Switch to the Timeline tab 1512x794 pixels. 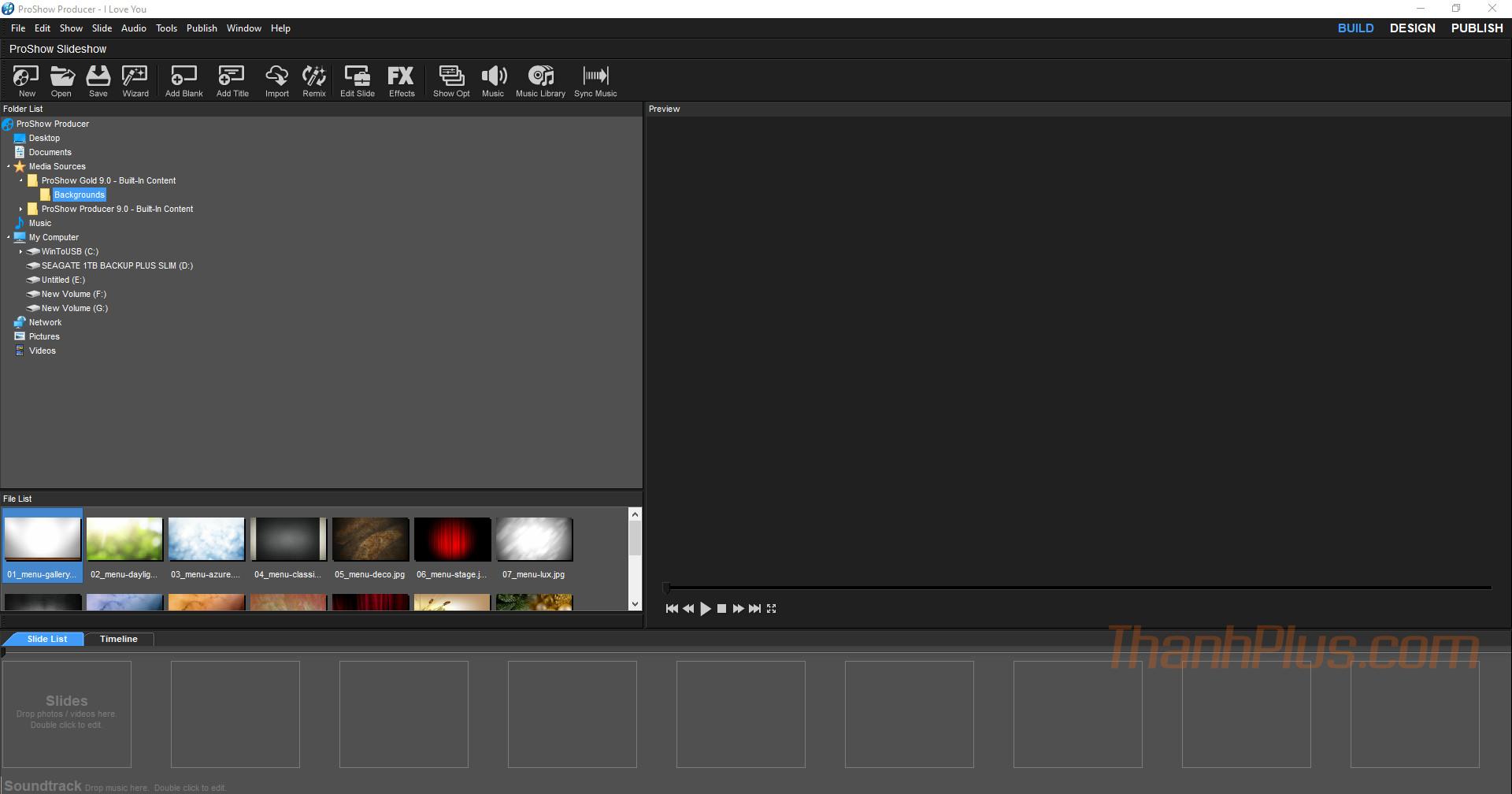[x=119, y=639]
